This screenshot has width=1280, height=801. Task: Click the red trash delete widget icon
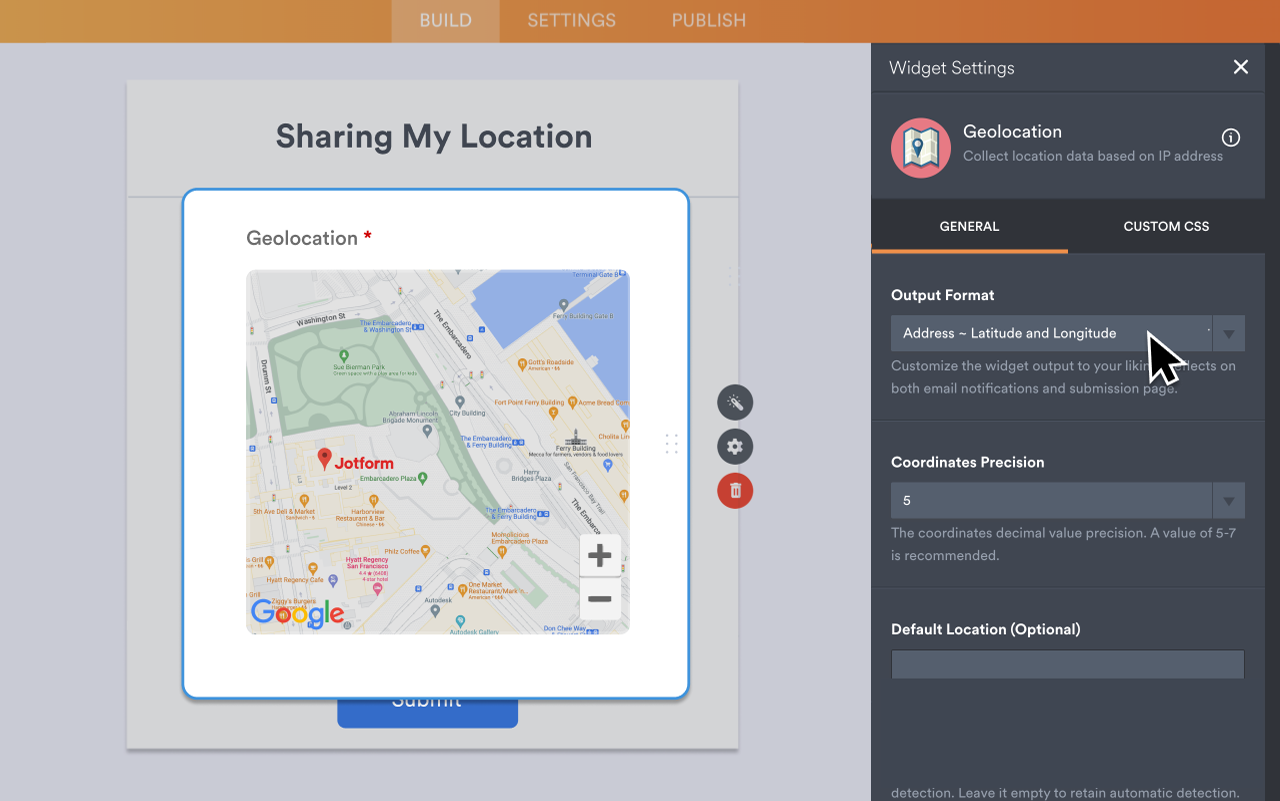click(735, 491)
